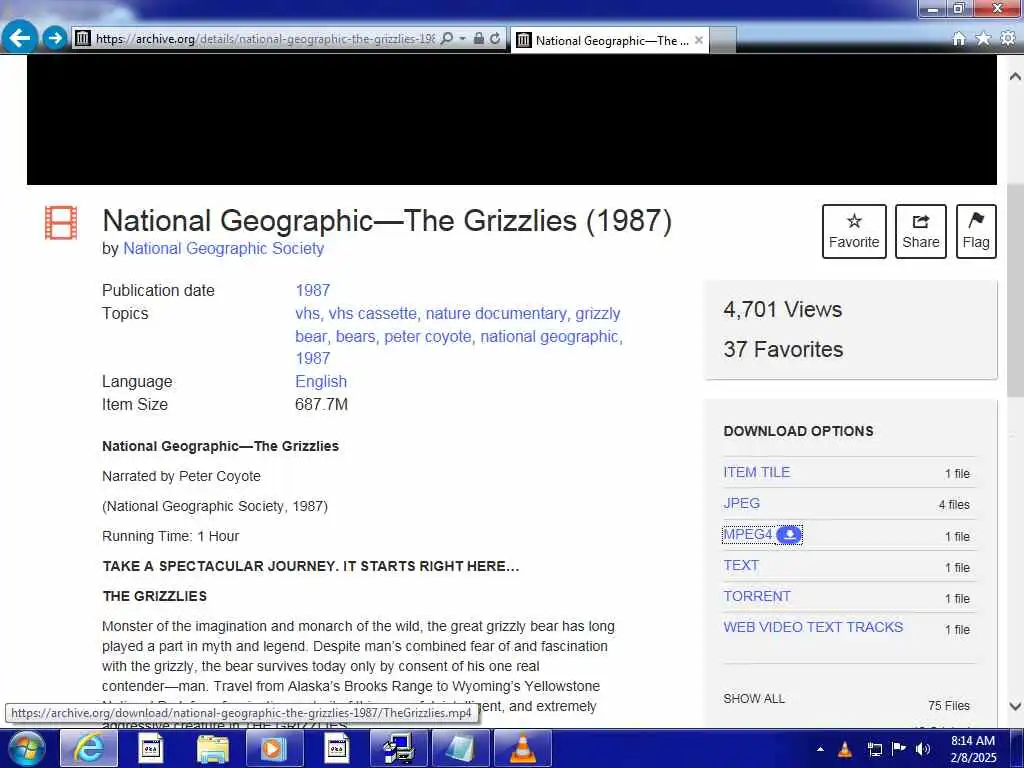
Task: Flag this item with the Flag button
Action: coord(976,231)
